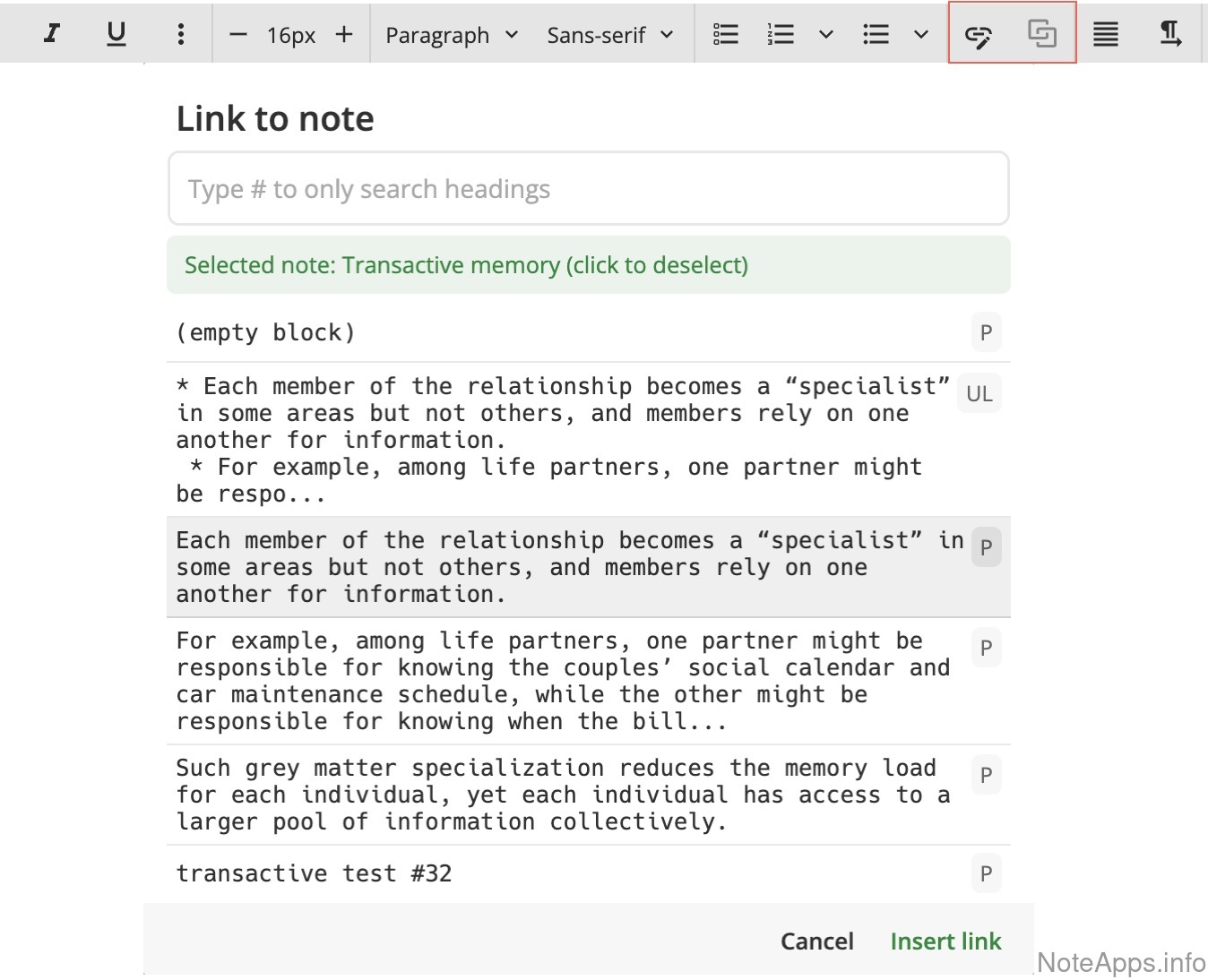Decrease font size with minus button

tap(237, 35)
